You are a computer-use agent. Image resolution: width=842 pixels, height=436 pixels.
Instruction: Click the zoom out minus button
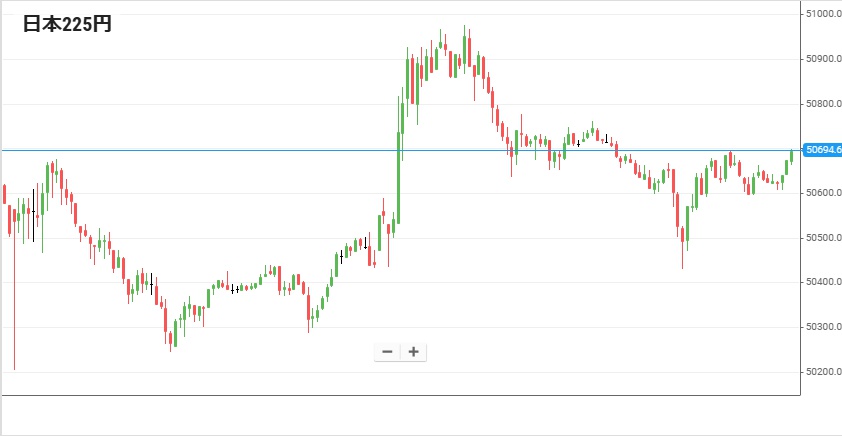[387, 351]
